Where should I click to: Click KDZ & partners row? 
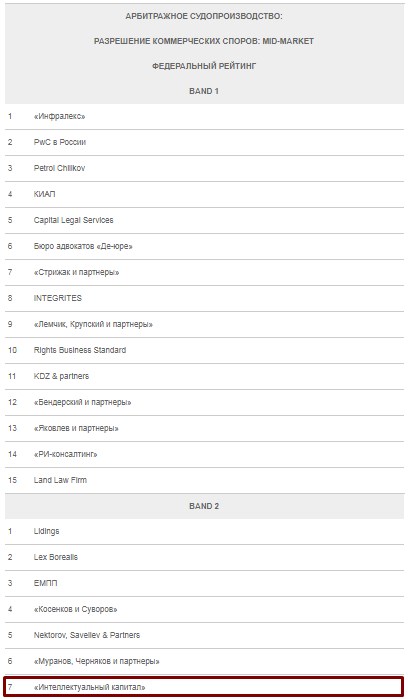point(204,376)
